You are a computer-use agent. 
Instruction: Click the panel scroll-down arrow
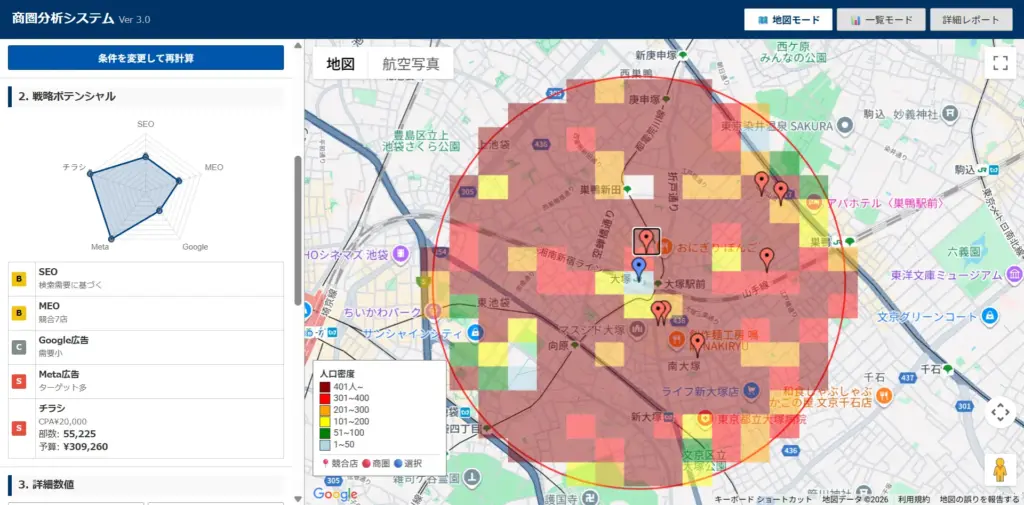(298, 500)
